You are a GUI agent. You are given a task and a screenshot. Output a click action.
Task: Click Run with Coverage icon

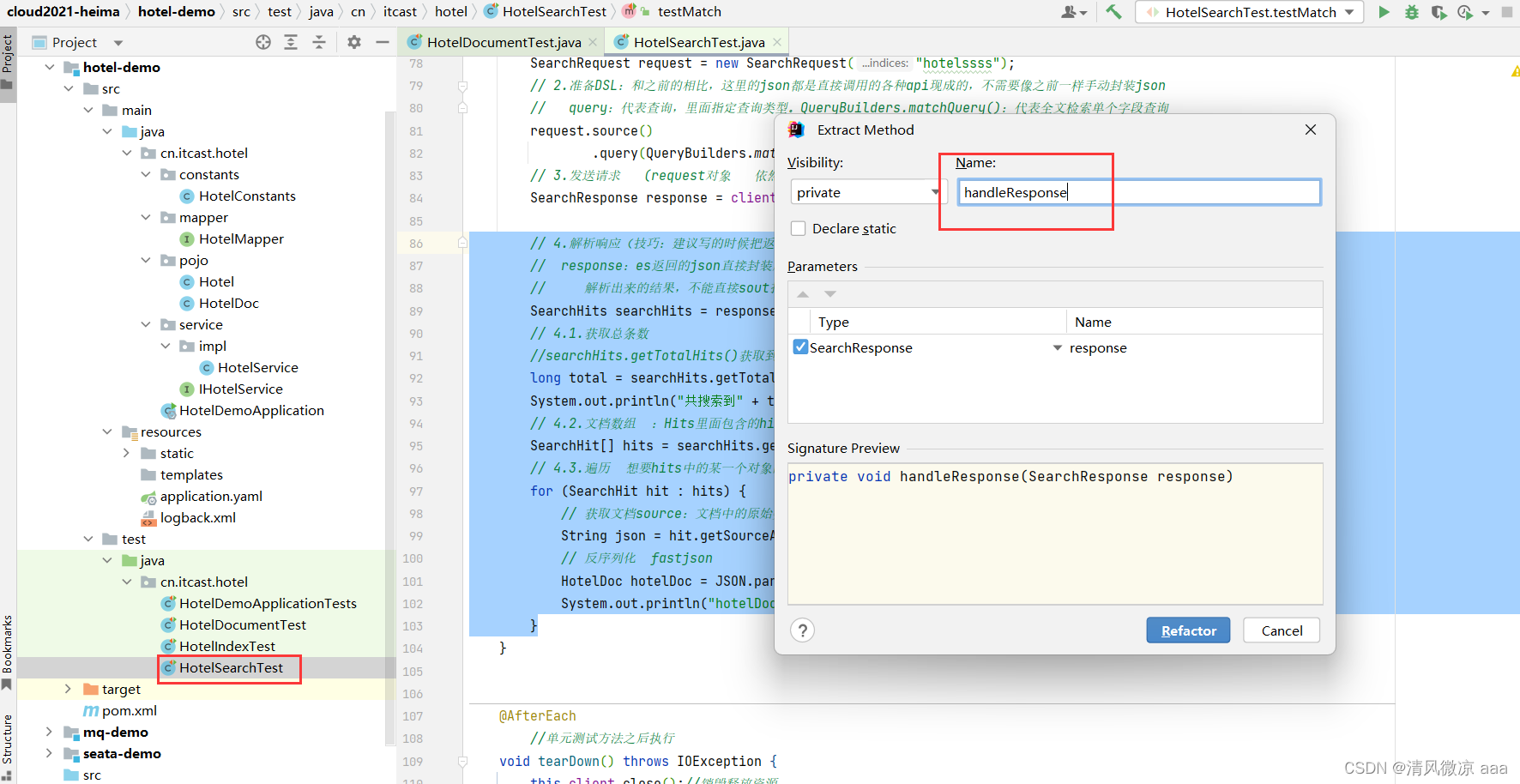pos(1439,12)
